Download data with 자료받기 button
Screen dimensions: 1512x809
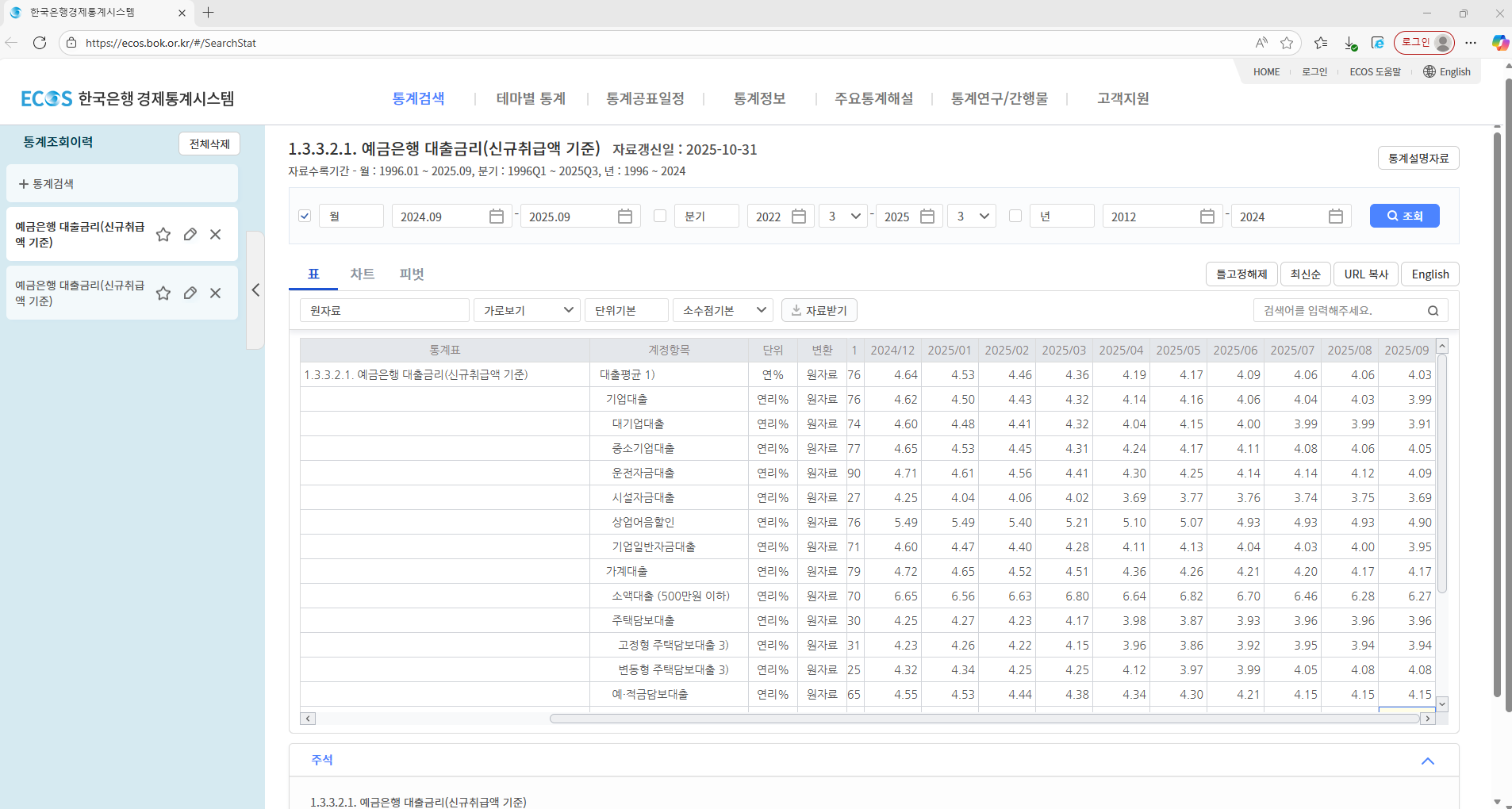click(819, 310)
